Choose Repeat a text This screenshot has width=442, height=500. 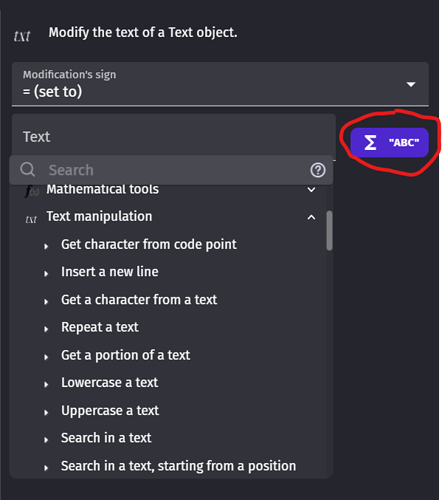(100, 327)
